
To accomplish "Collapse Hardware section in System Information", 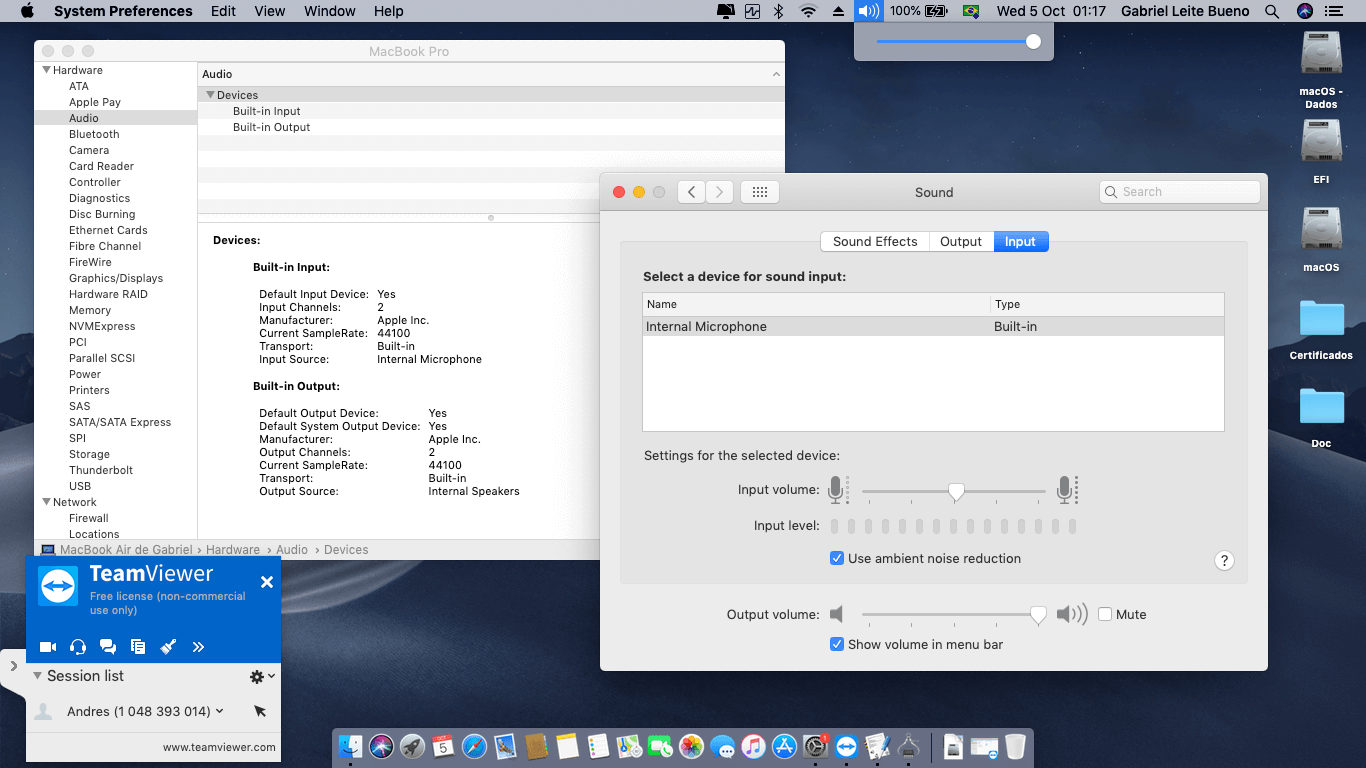I will [46, 70].
